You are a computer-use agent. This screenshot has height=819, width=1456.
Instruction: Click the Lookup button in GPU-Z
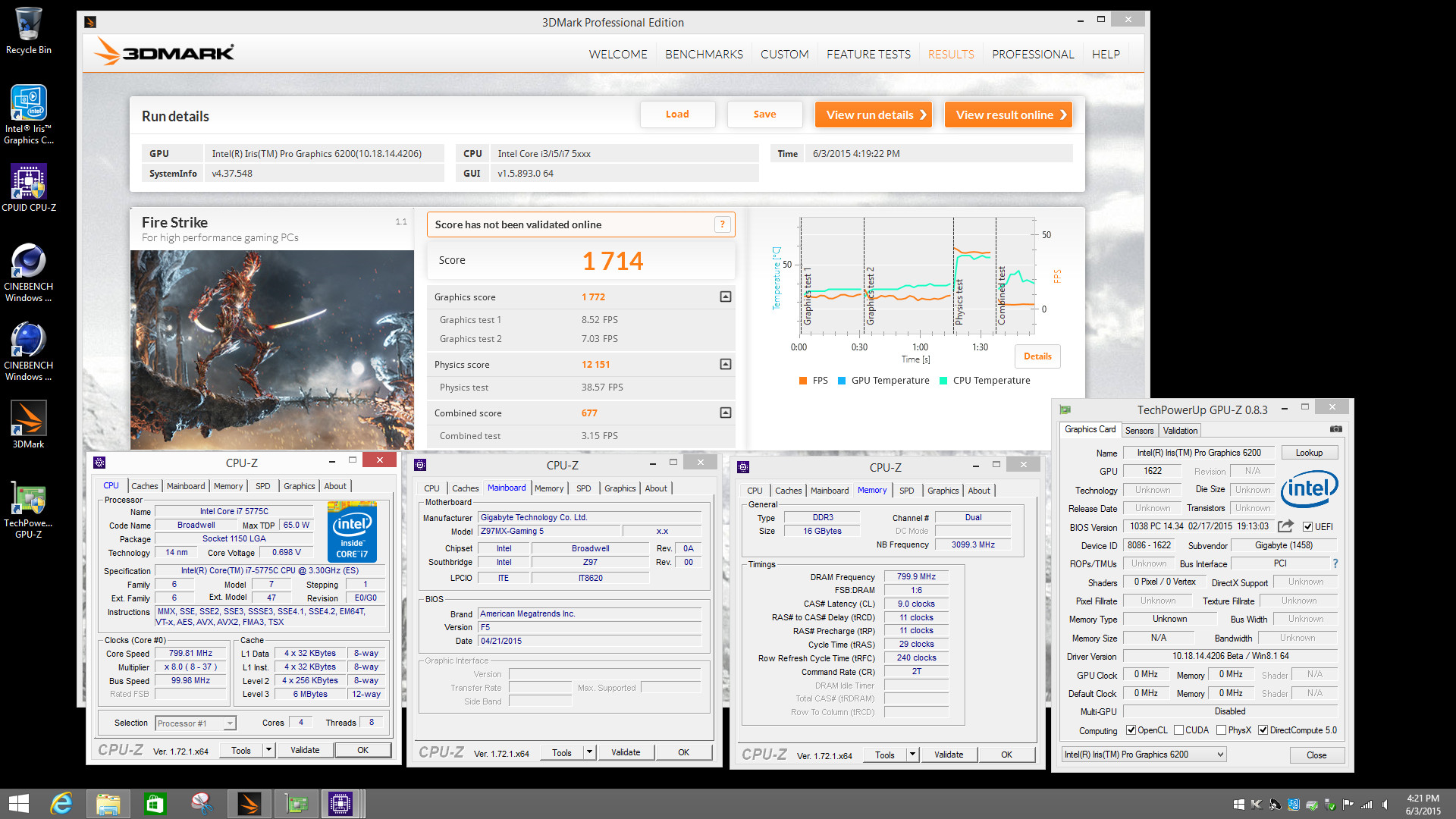pos(1309,453)
